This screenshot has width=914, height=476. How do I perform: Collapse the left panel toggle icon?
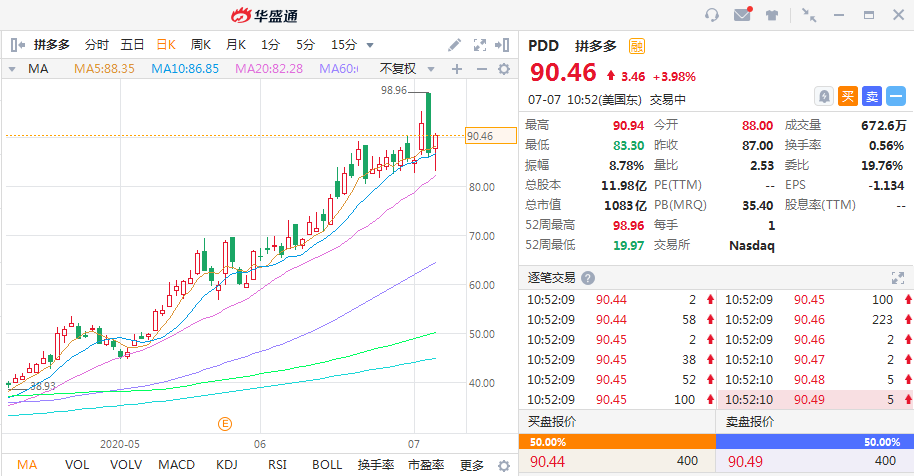(x=17, y=45)
